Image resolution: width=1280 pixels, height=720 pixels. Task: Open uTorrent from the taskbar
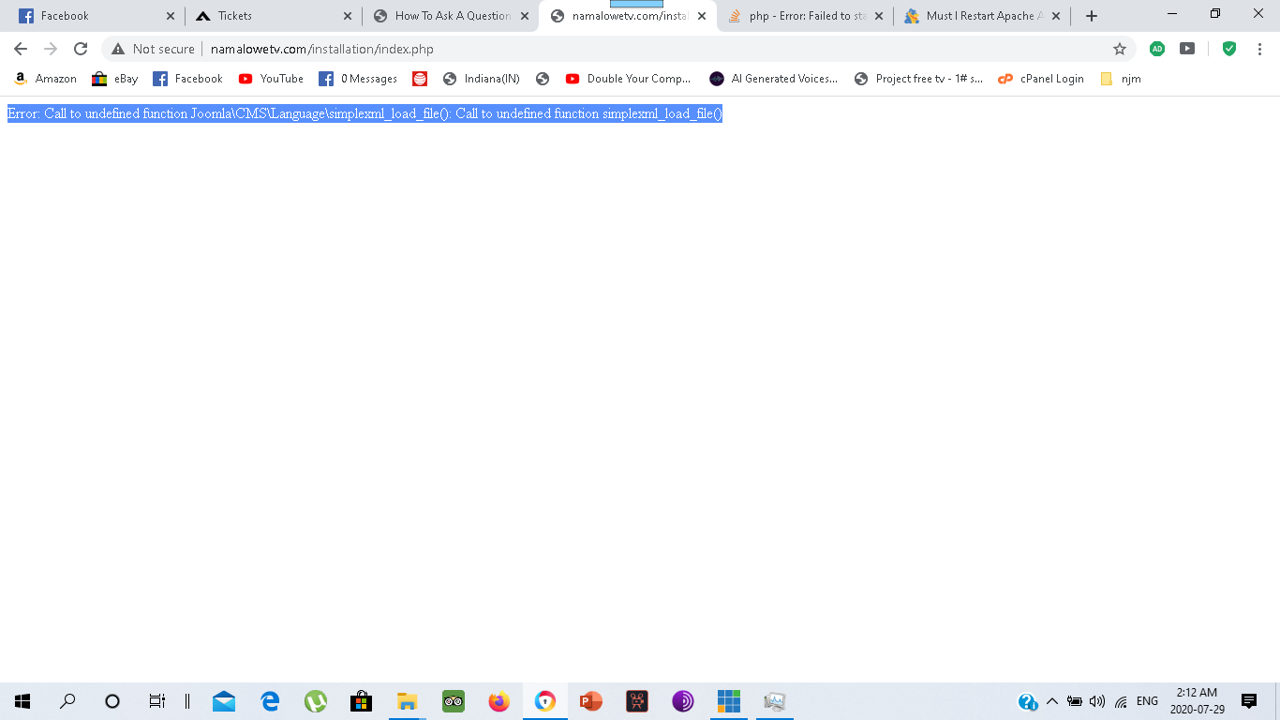click(x=316, y=701)
